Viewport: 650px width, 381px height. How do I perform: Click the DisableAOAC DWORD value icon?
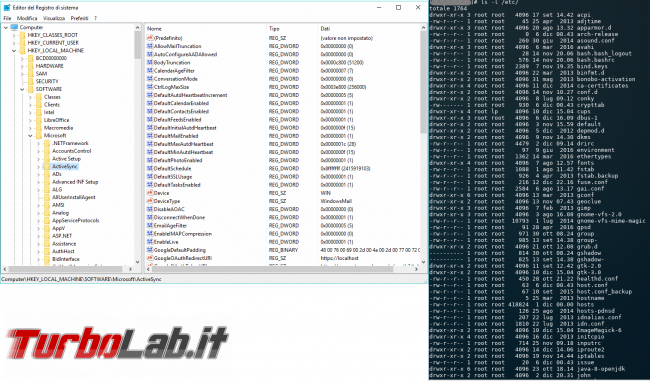point(150,209)
